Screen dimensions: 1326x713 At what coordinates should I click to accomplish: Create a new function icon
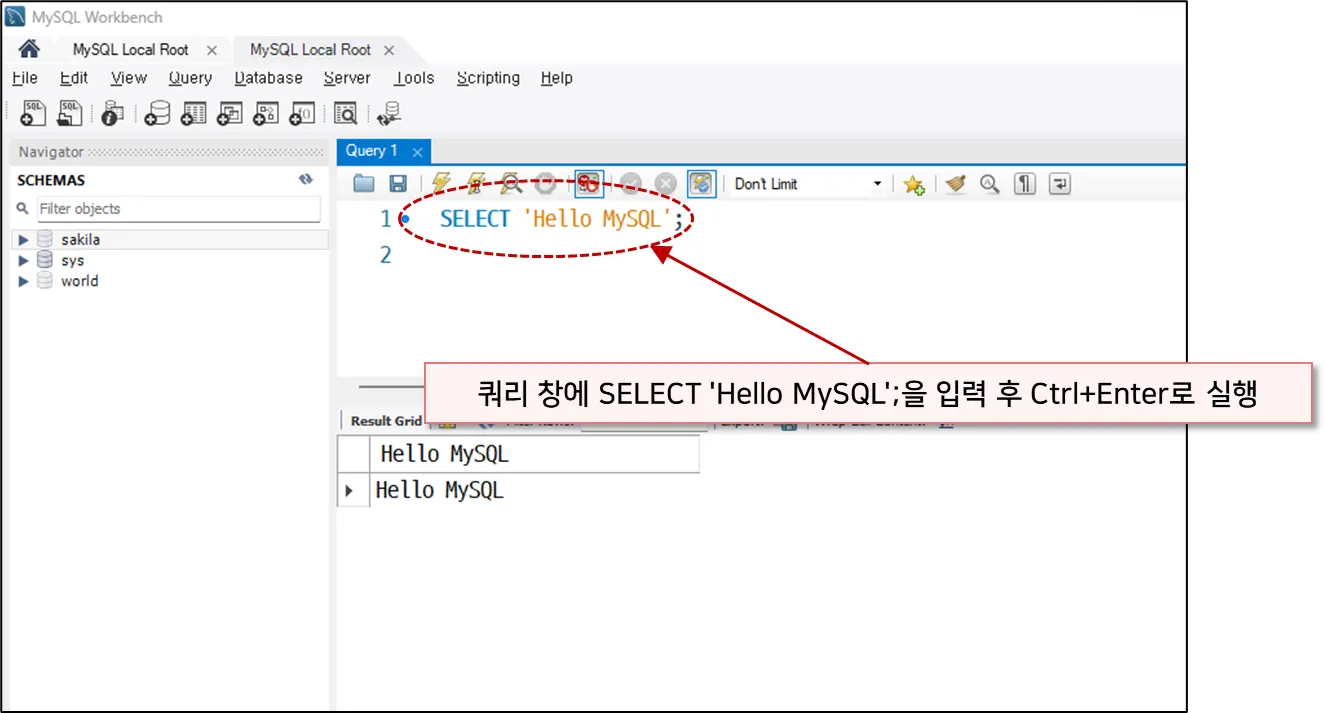[301, 114]
